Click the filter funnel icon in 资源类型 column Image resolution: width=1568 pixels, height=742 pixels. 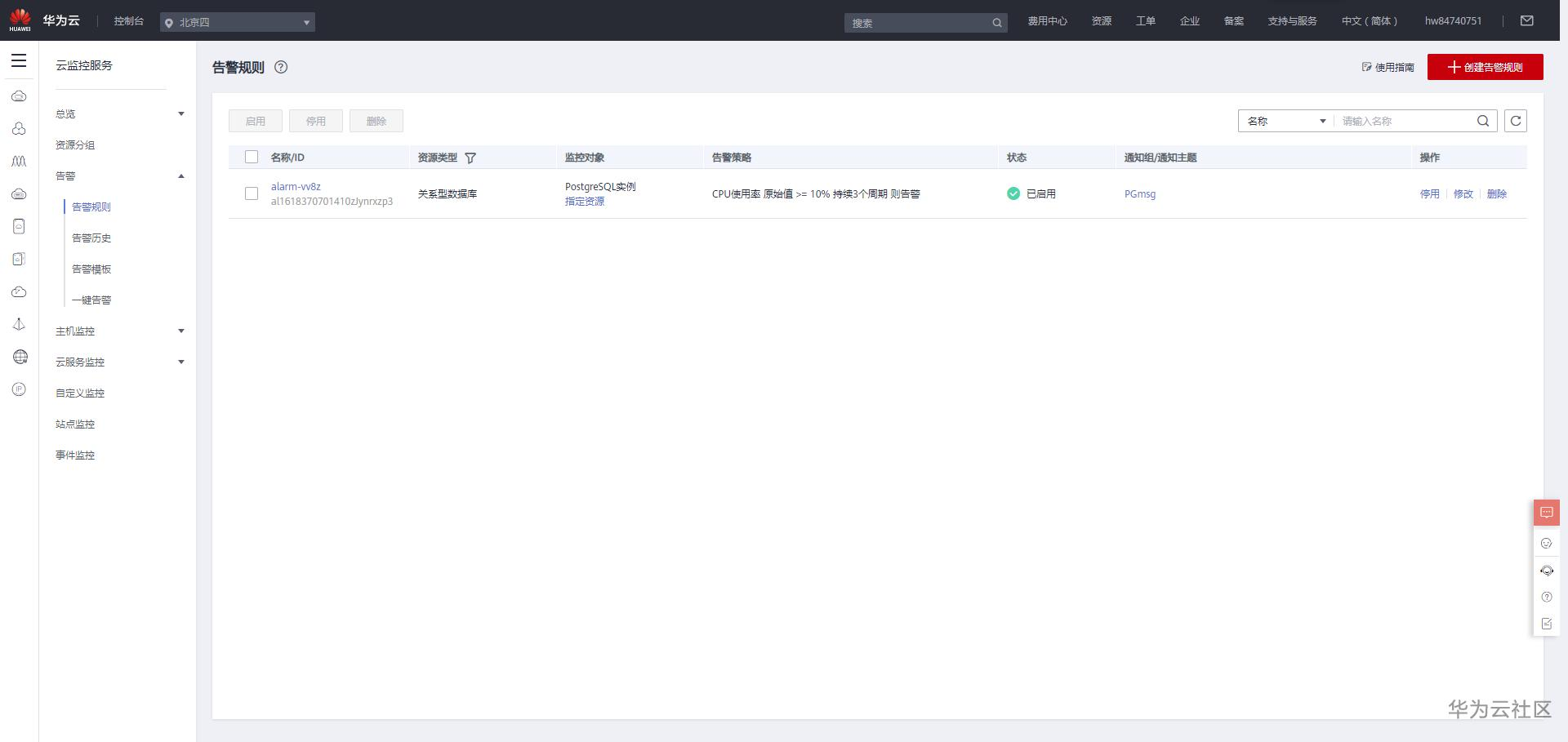(470, 158)
